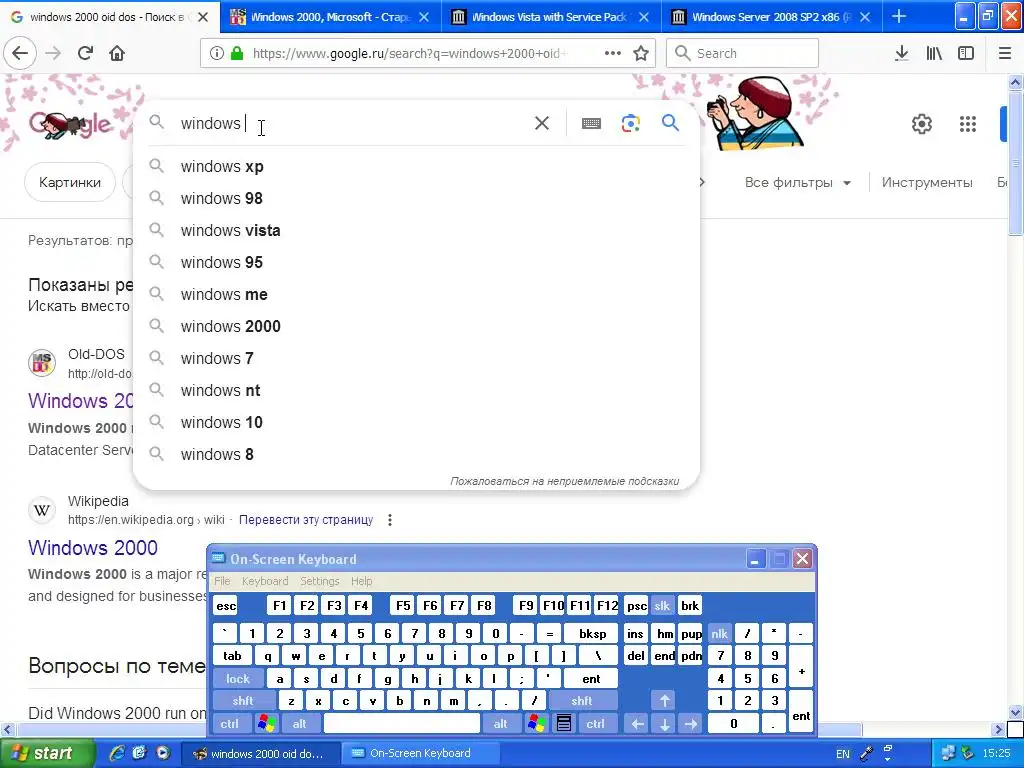This screenshot has height=768, width=1024.
Task: Select suggestion windows 2000
Action: (416, 327)
